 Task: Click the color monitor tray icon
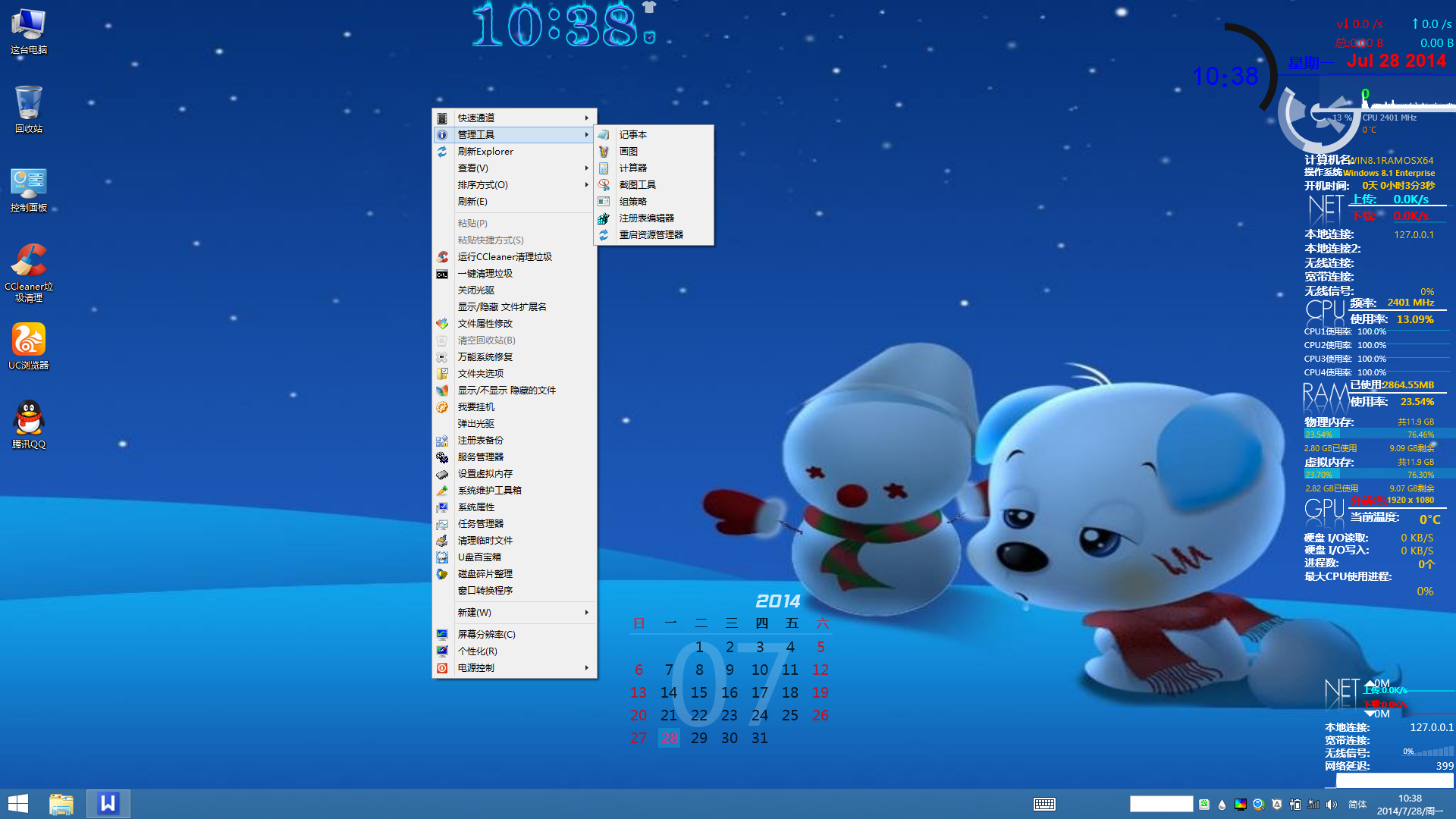coord(1241,805)
